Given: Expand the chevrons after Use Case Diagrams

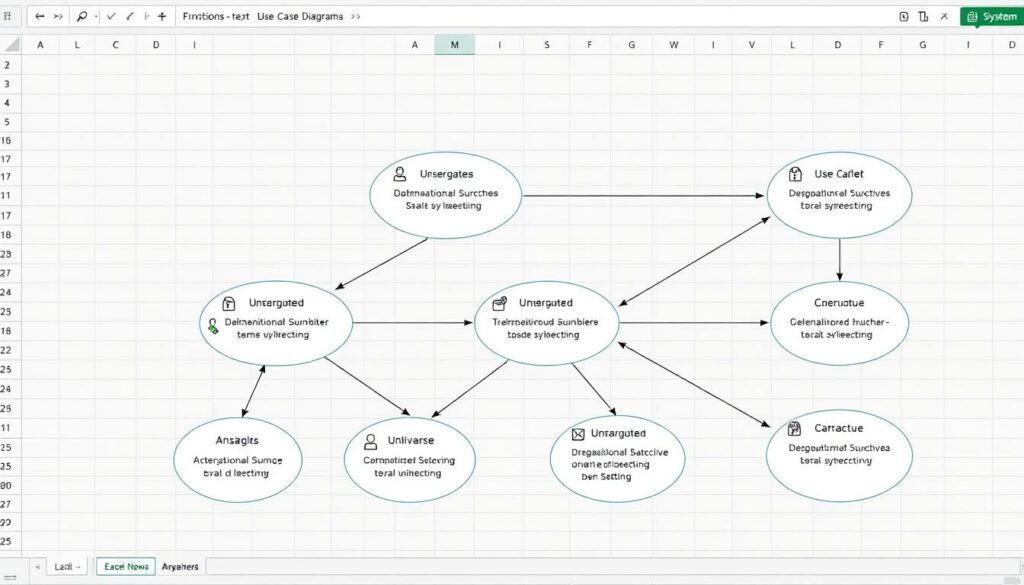Looking at the screenshot, I should click(355, 16).
